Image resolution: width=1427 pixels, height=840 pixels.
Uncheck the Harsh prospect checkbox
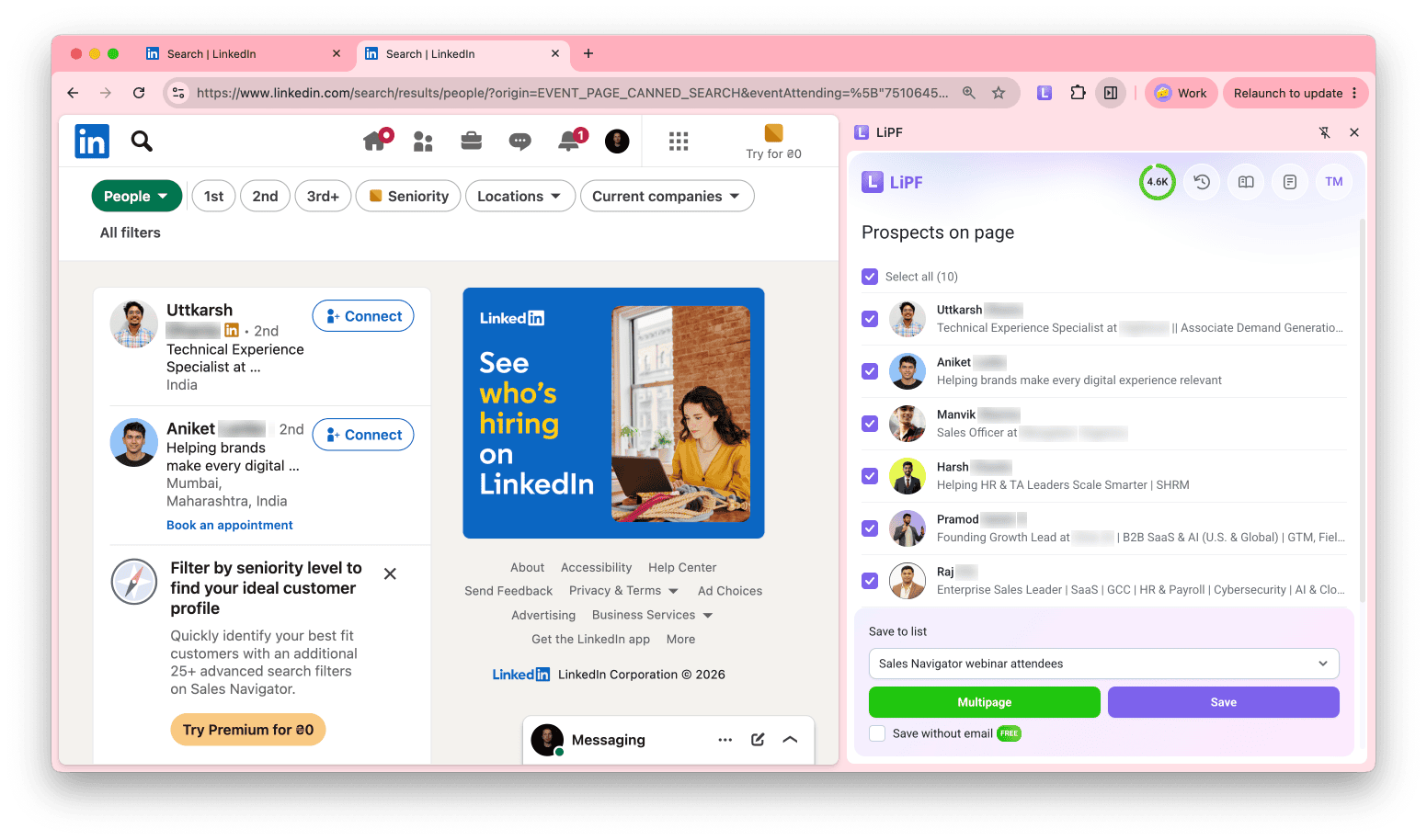(870, 476)
